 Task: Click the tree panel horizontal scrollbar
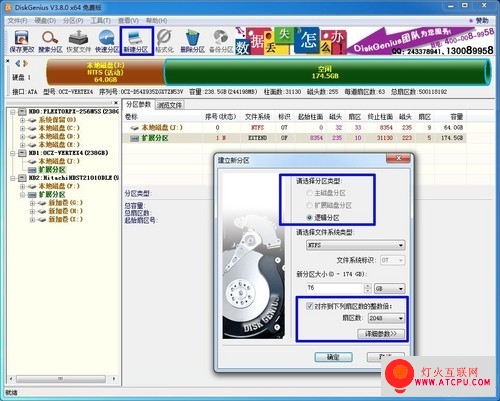point(61,379)
